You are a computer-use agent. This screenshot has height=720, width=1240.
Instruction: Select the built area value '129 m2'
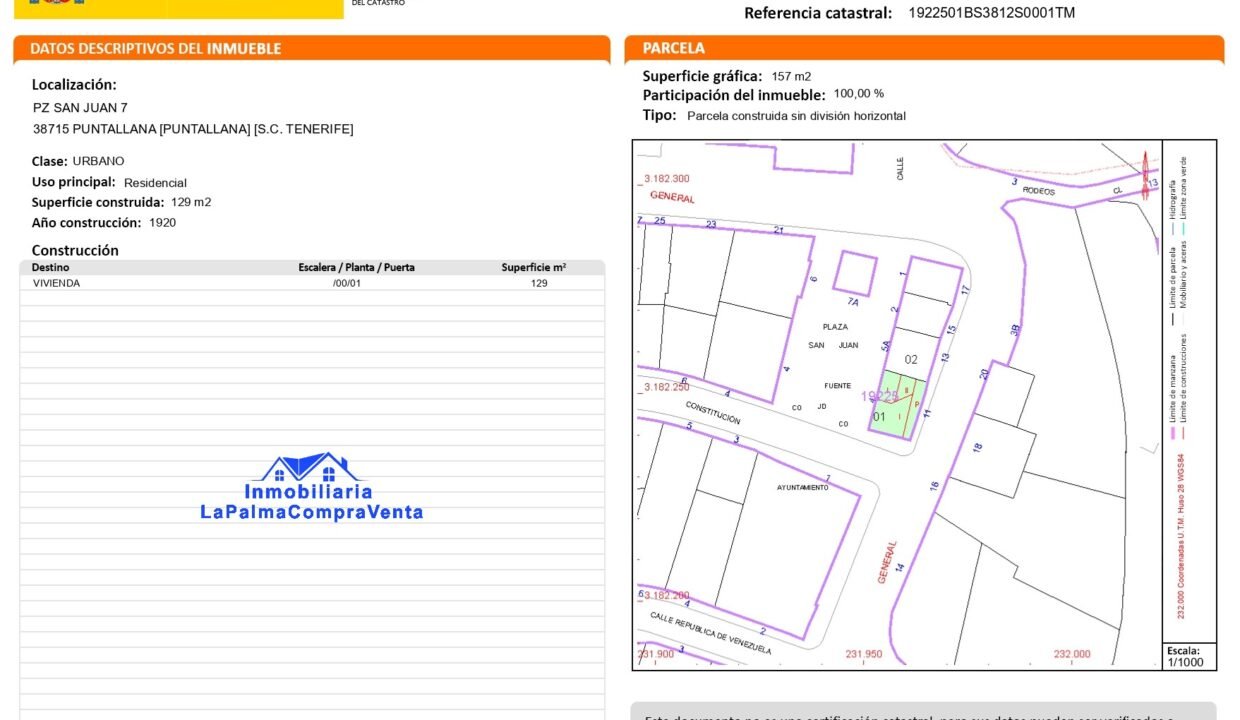[191, 202]
